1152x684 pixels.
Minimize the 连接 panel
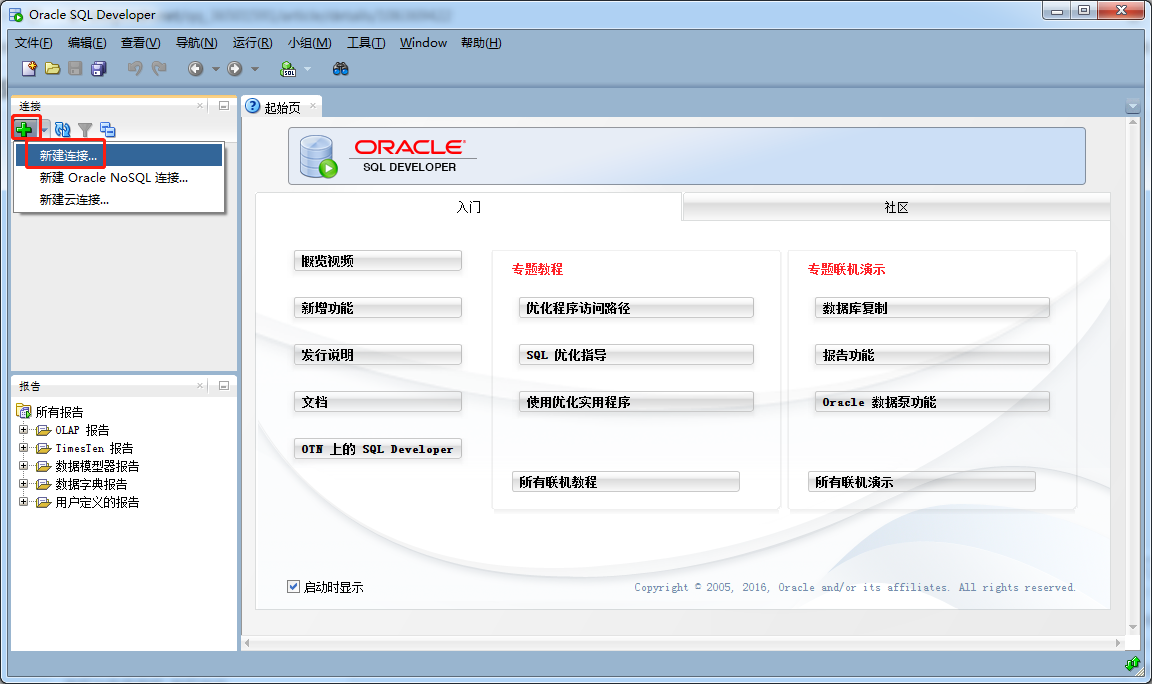224,106
